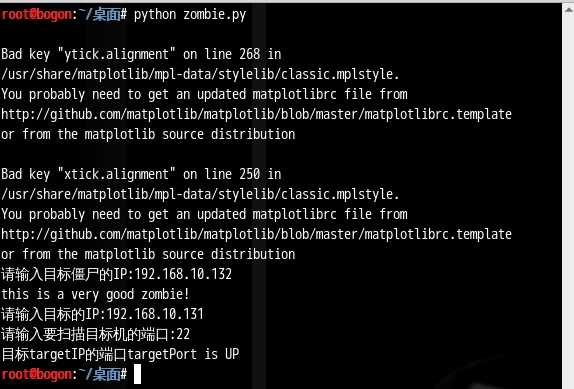
Task: Click the classic.mplstyle path in xtick warning
Action: pos(200,194)
